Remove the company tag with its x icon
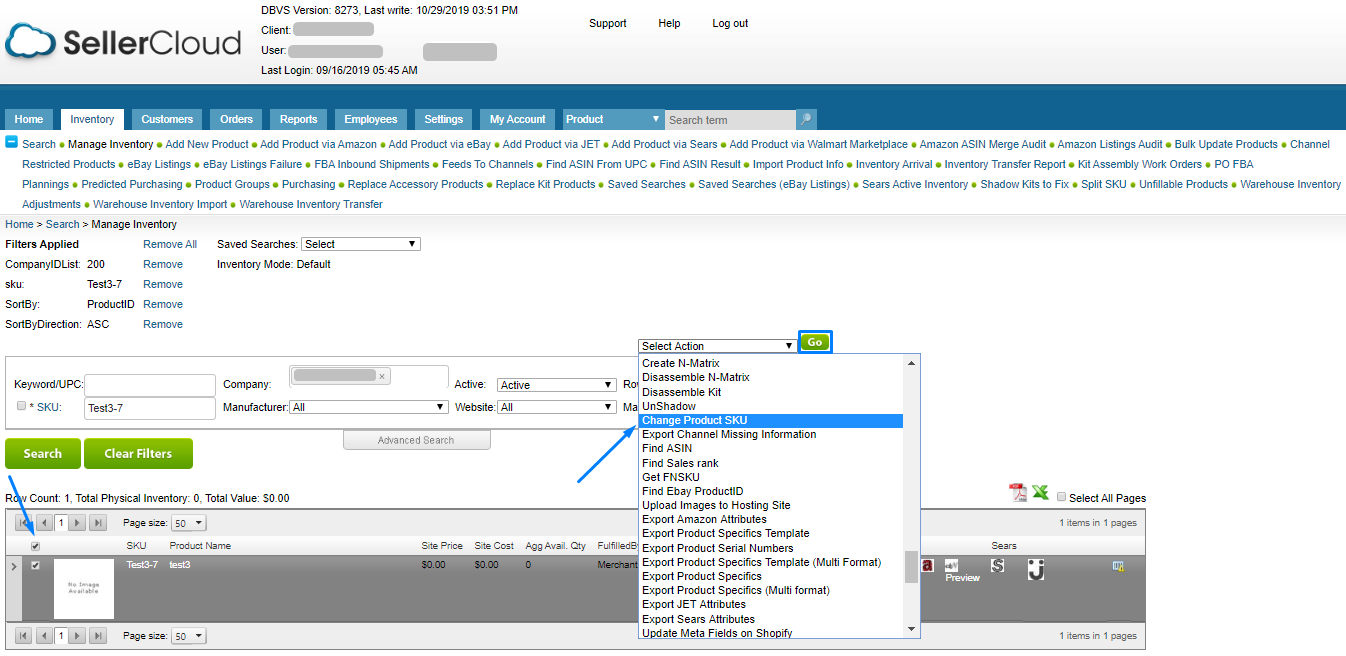 click(382, 376)
